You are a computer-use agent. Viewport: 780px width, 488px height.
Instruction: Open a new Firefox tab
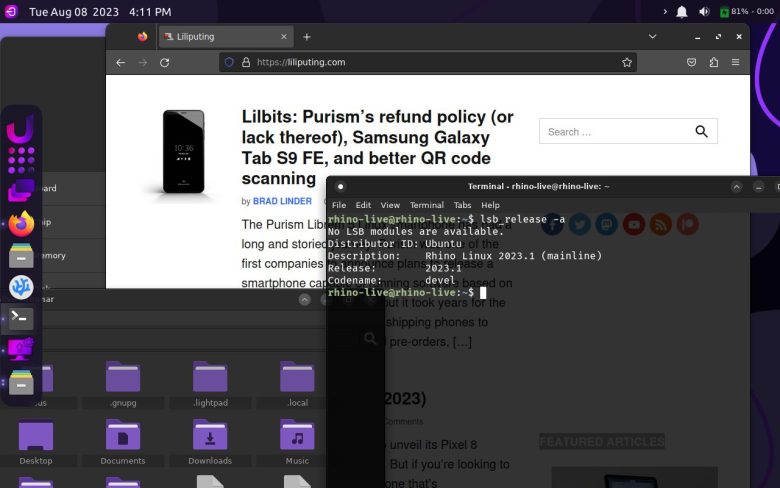pos(307,37)
